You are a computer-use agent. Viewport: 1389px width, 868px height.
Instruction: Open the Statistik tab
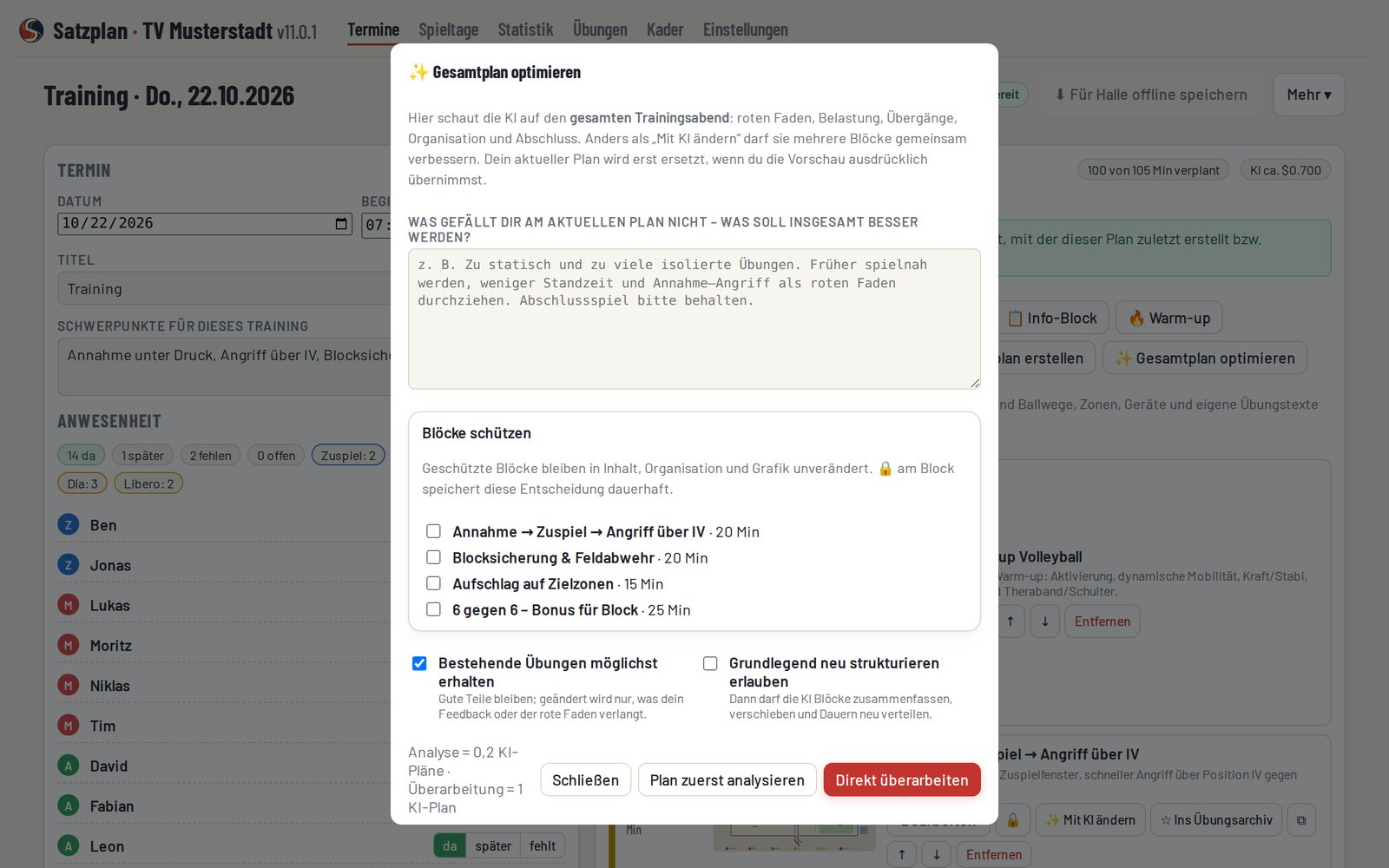click(x=525, y=30)
